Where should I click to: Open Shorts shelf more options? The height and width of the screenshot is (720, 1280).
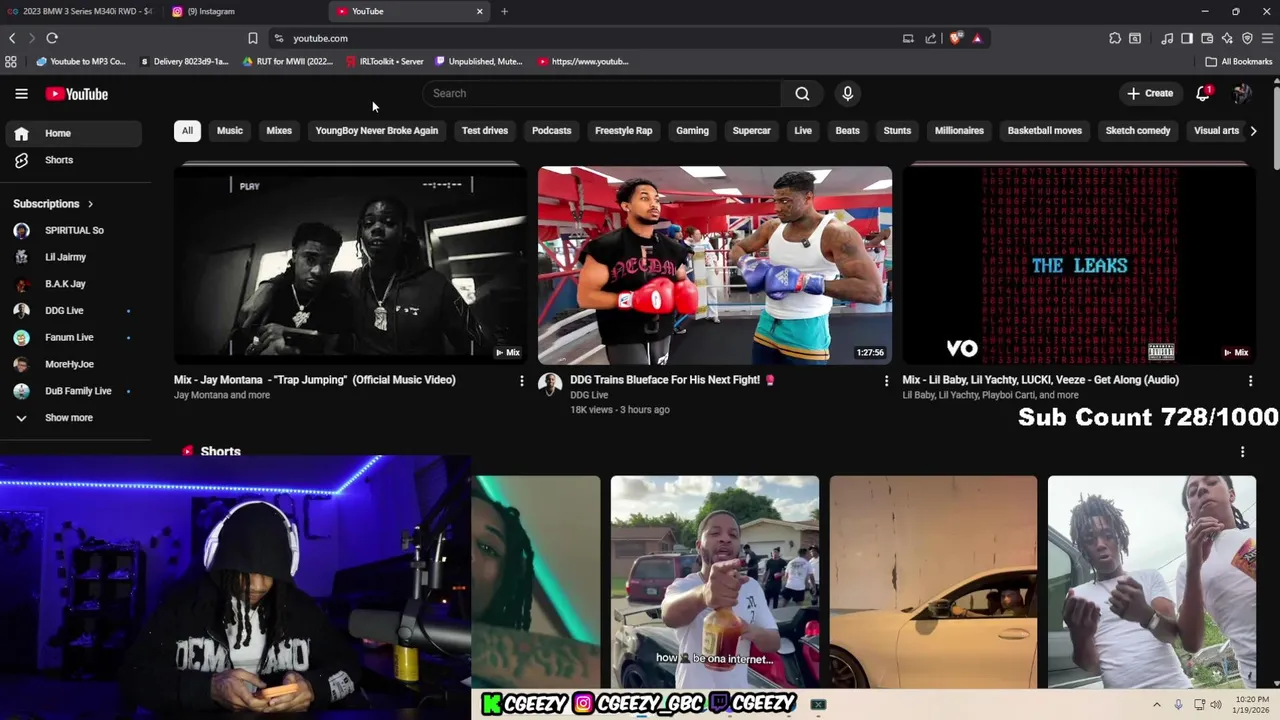pos(1242,452)
